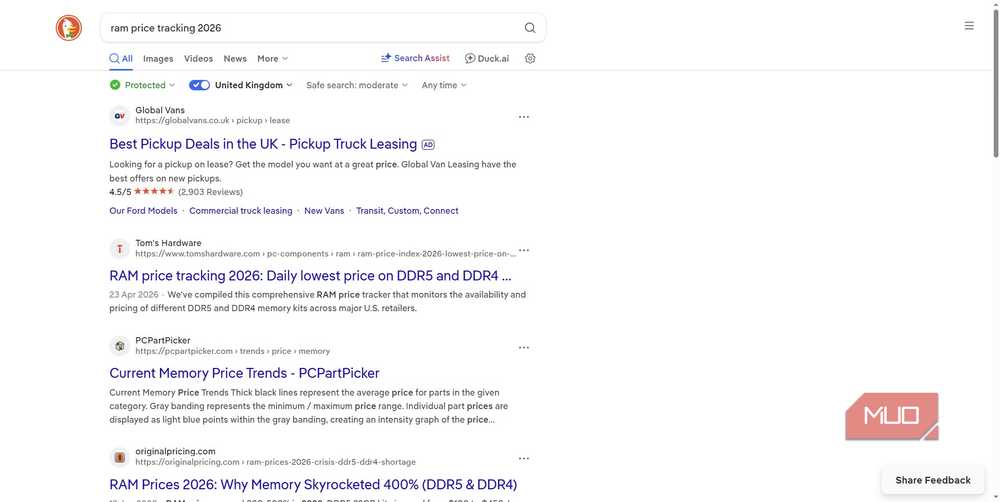This screenshot has width=1000, height=502.
Task: Open Commercial truck leasing sitelink
Action: tap(240, 210)
